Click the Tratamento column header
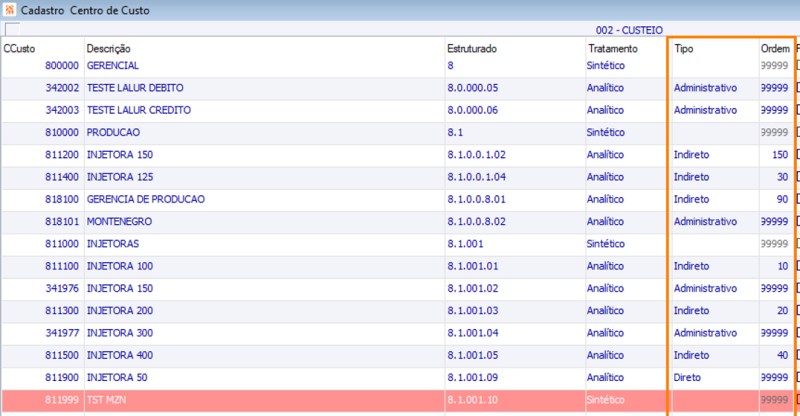The image size is (800, 416). tap(613, 49)
